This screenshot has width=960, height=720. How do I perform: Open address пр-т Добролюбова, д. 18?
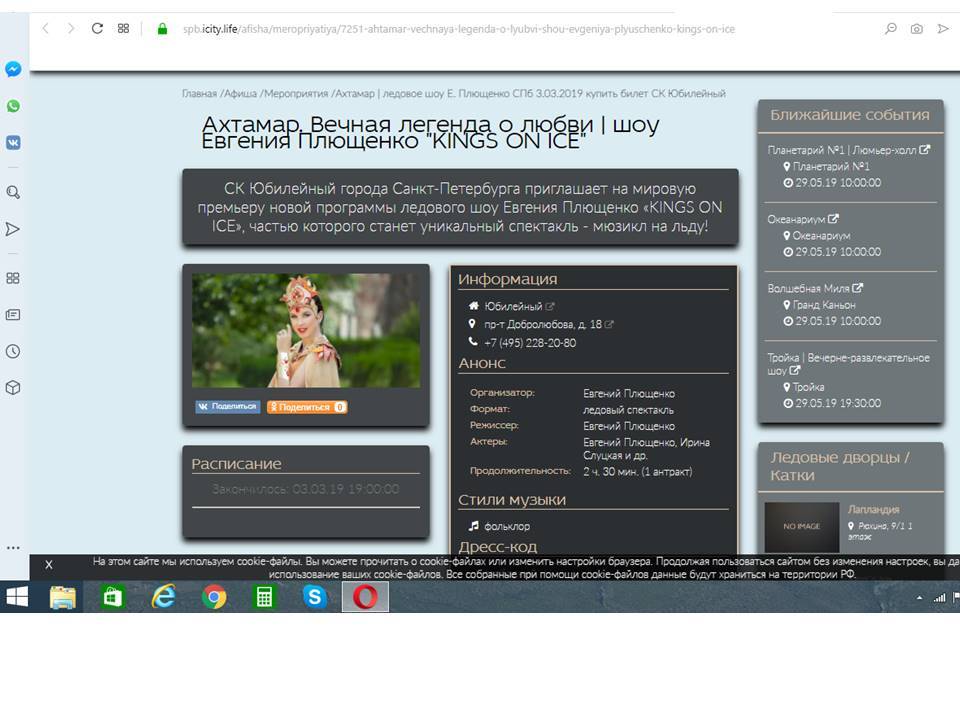(543, 324)
